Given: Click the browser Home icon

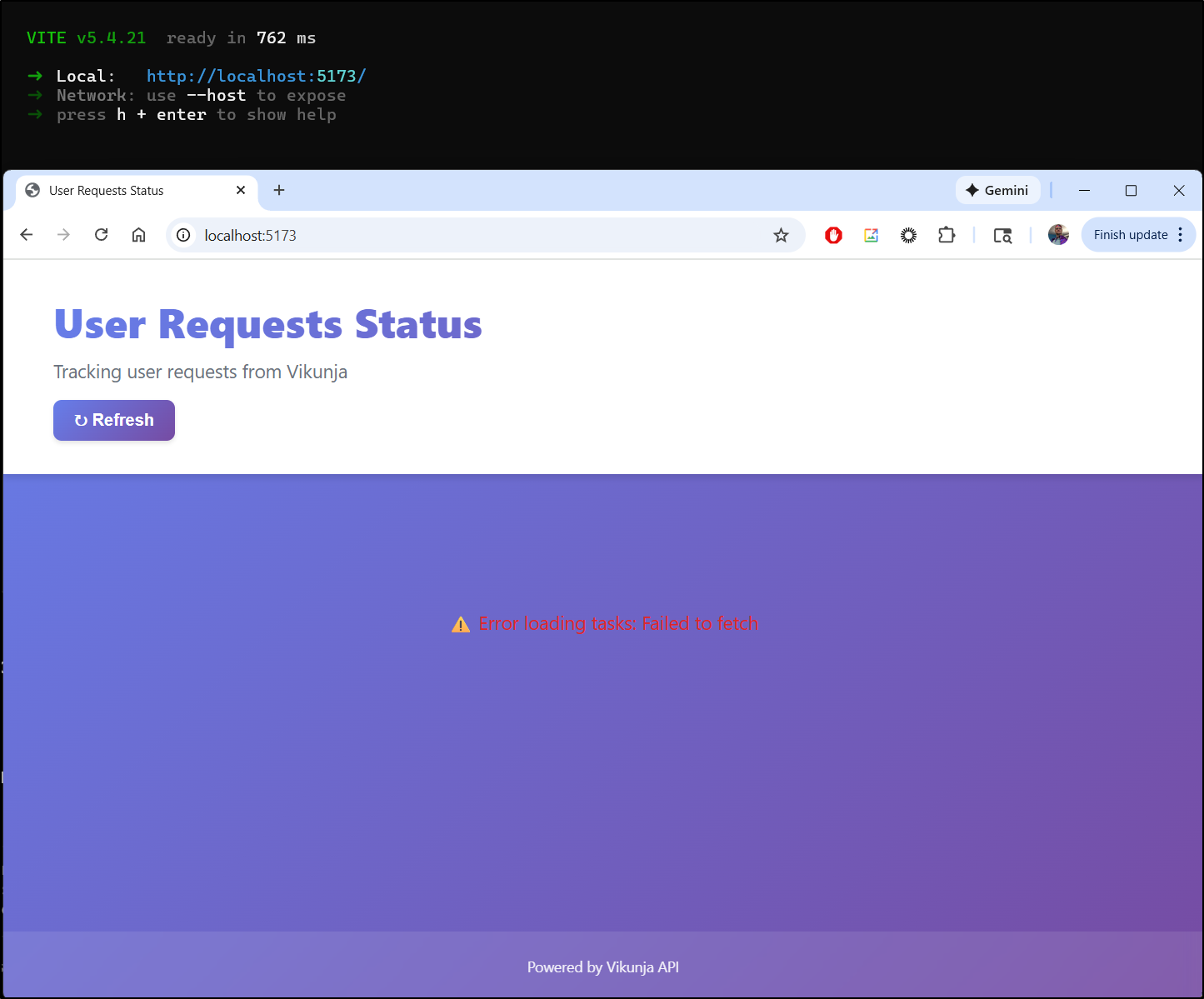Looking at the screenshot, I should click(138, 235).
